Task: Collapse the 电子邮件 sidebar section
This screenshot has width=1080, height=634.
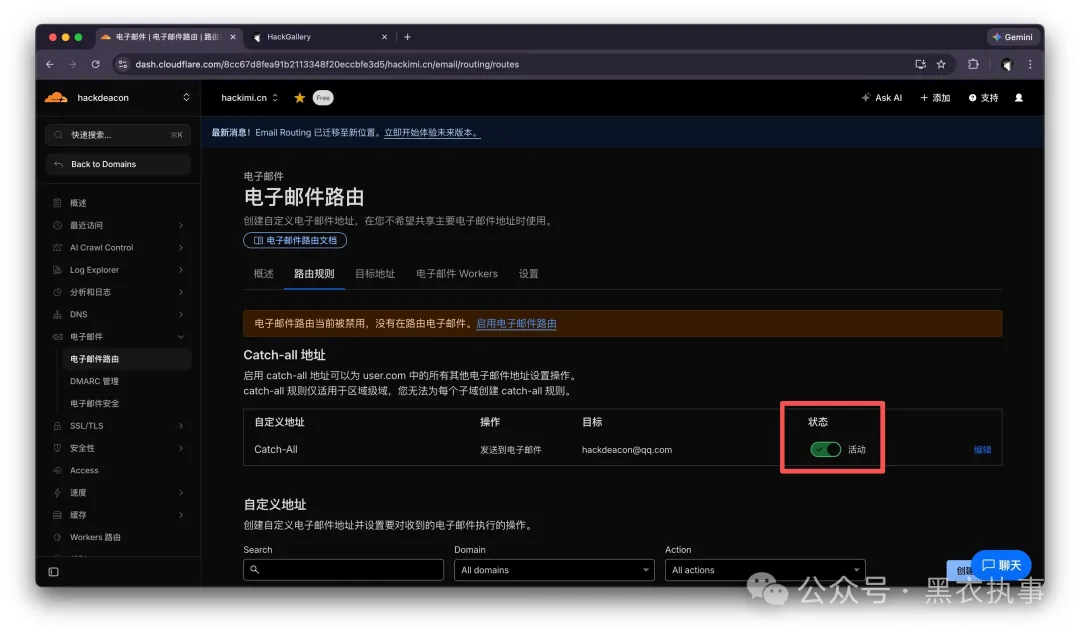Action: 118,336
